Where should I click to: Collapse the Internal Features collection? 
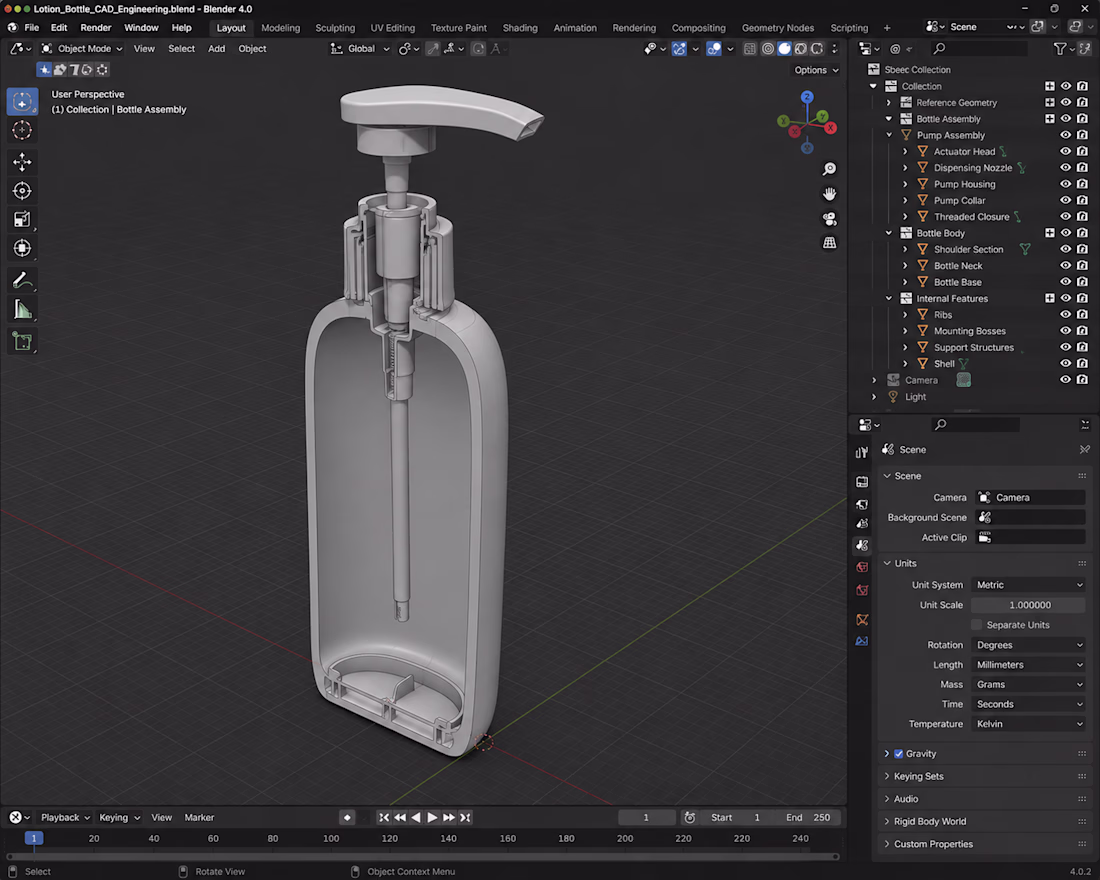[889, 298]
